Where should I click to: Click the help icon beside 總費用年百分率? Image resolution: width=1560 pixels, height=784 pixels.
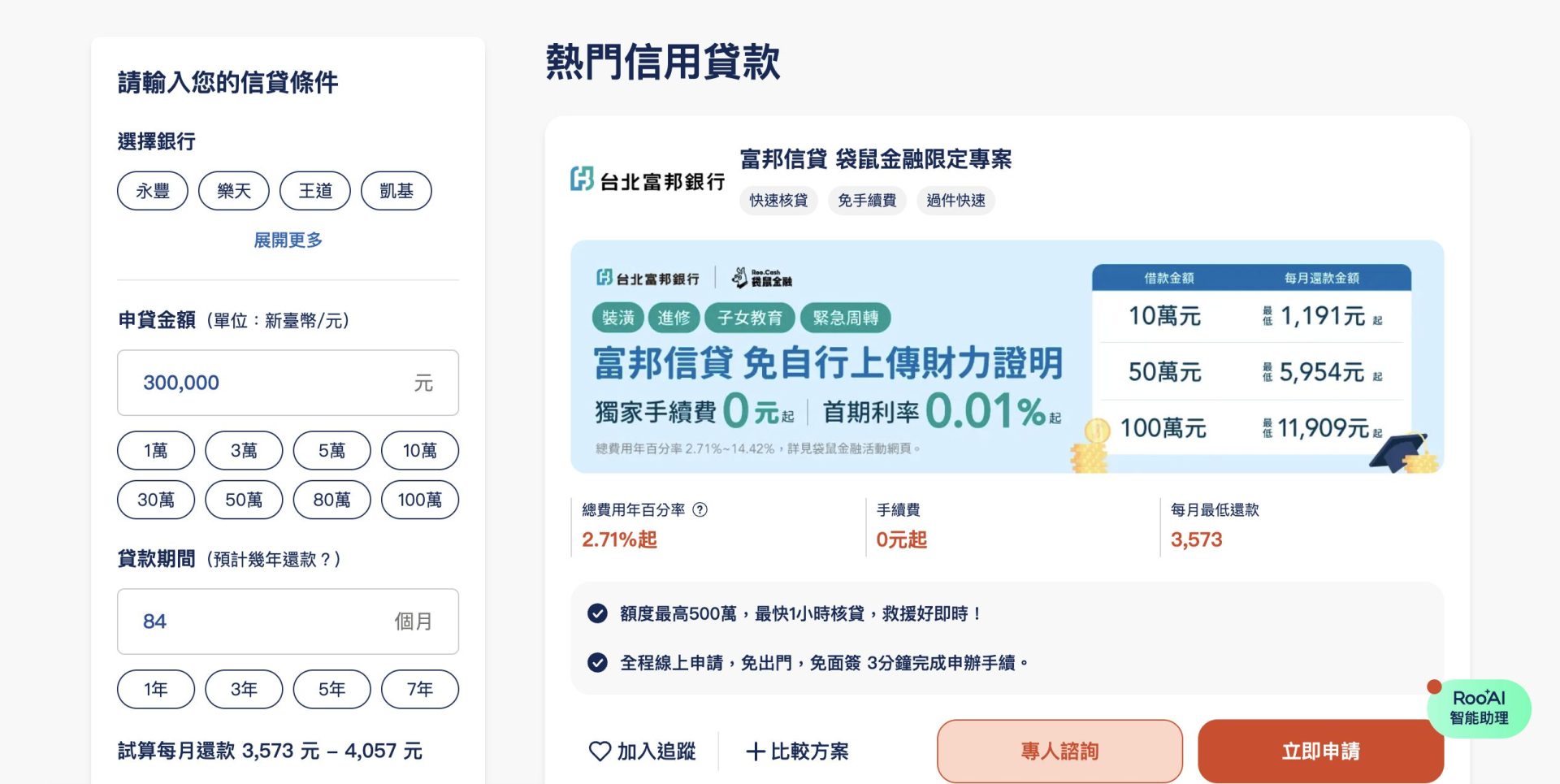coord(700,509)
